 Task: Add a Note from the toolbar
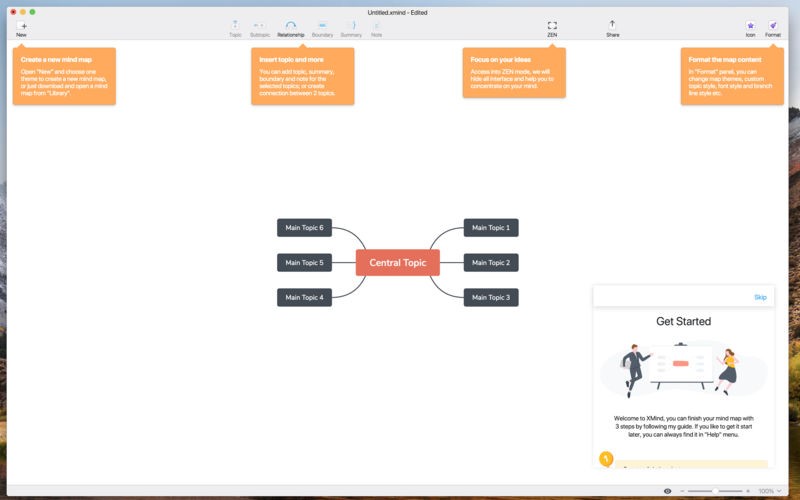click(377, 29)
